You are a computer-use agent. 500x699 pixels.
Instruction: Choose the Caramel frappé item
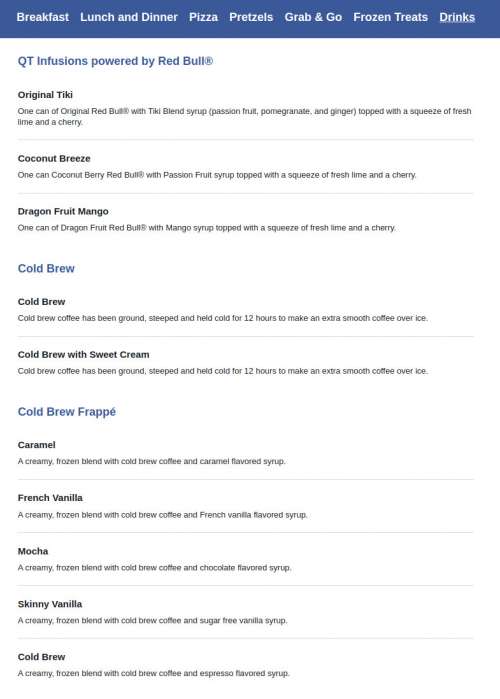point(37,445)
